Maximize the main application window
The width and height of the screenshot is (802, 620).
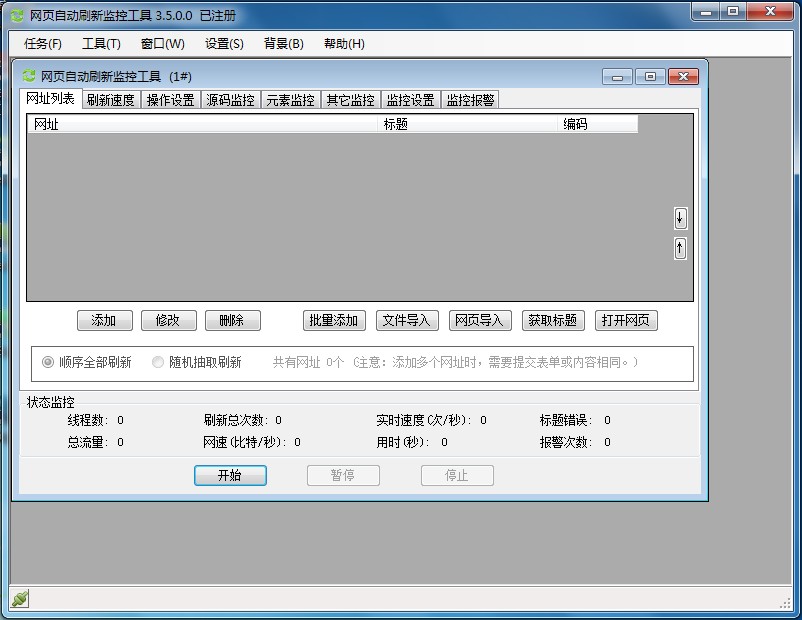pyautogui.click(x=733, y=11)
